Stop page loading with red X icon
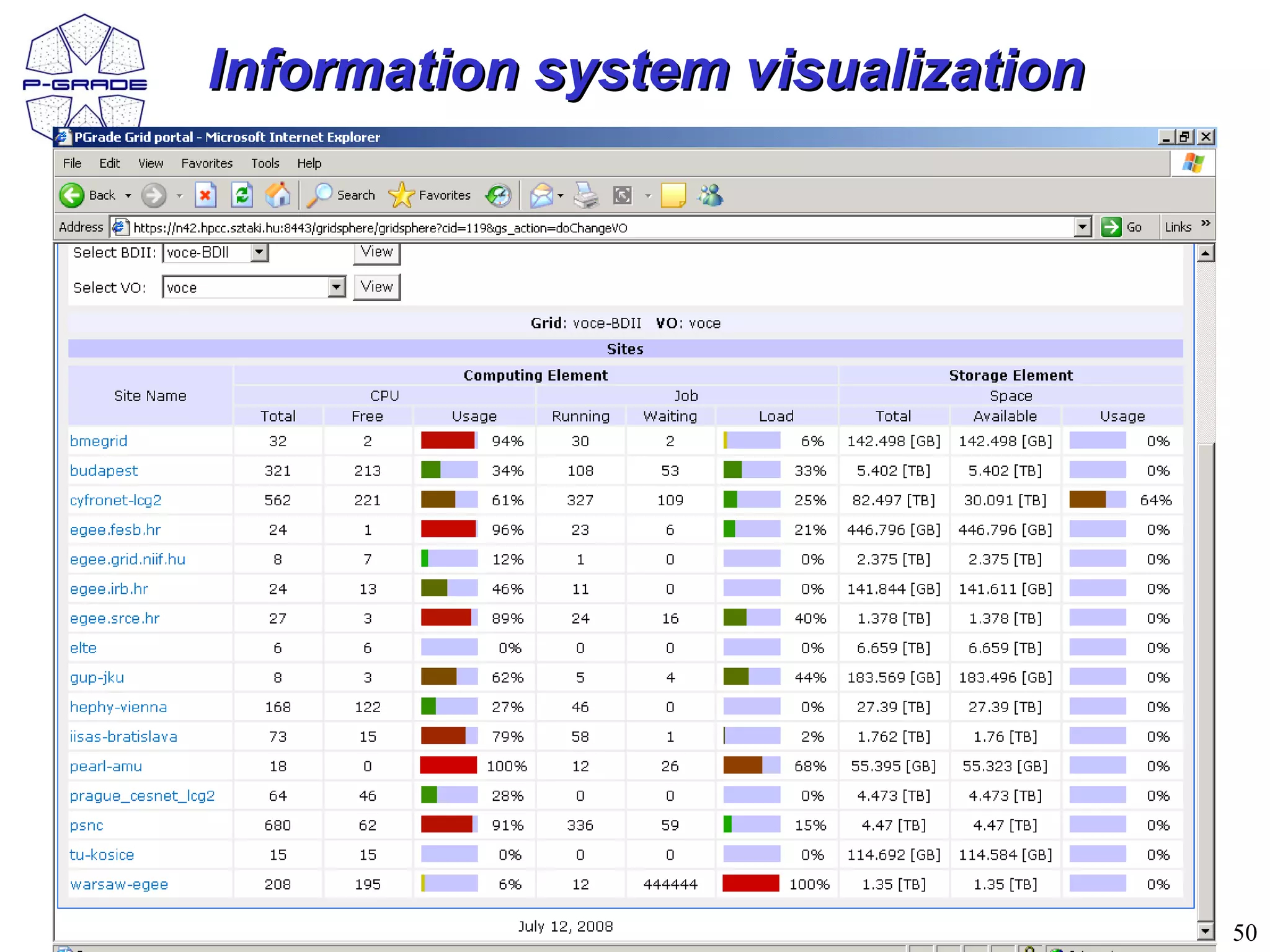1270x952 pixels. tap(205, 195)
